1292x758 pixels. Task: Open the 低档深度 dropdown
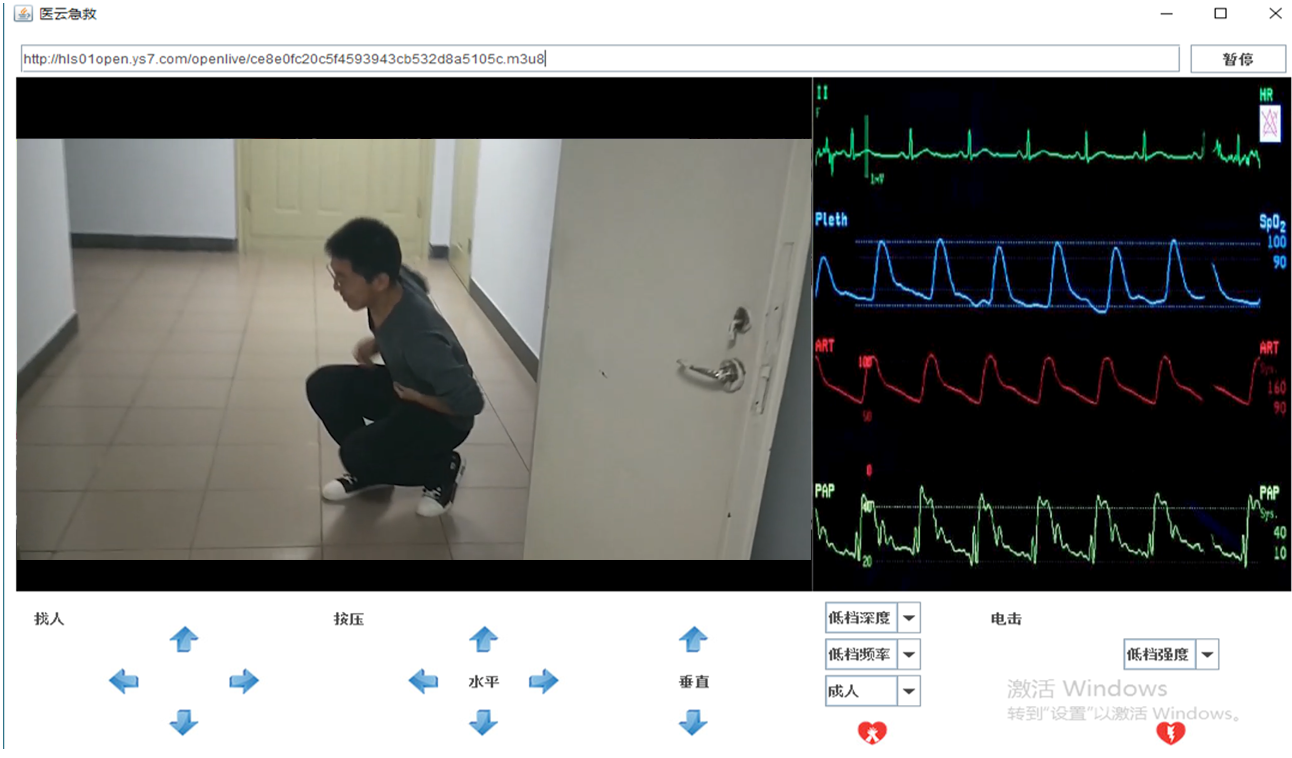(x=909, y=618)
